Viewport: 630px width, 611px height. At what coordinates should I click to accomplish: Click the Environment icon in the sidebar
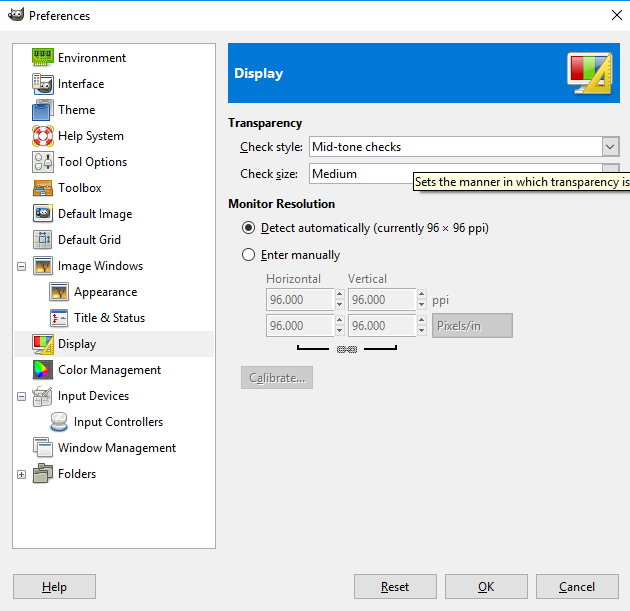click(43, 58)
